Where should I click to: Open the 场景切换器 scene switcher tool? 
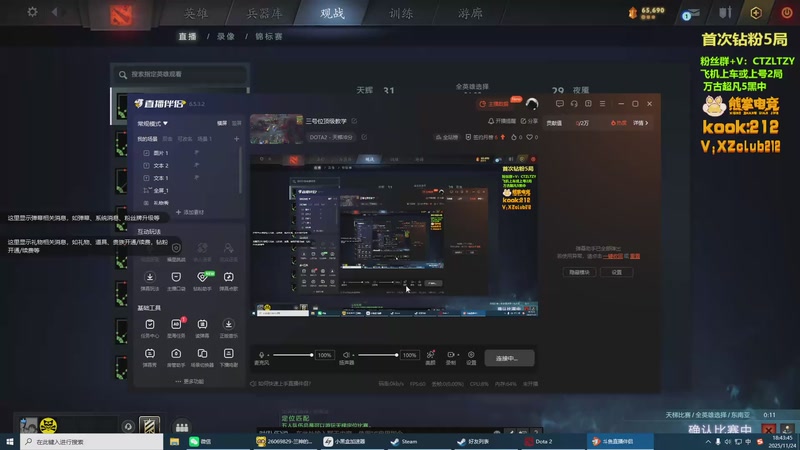point(203,357)
